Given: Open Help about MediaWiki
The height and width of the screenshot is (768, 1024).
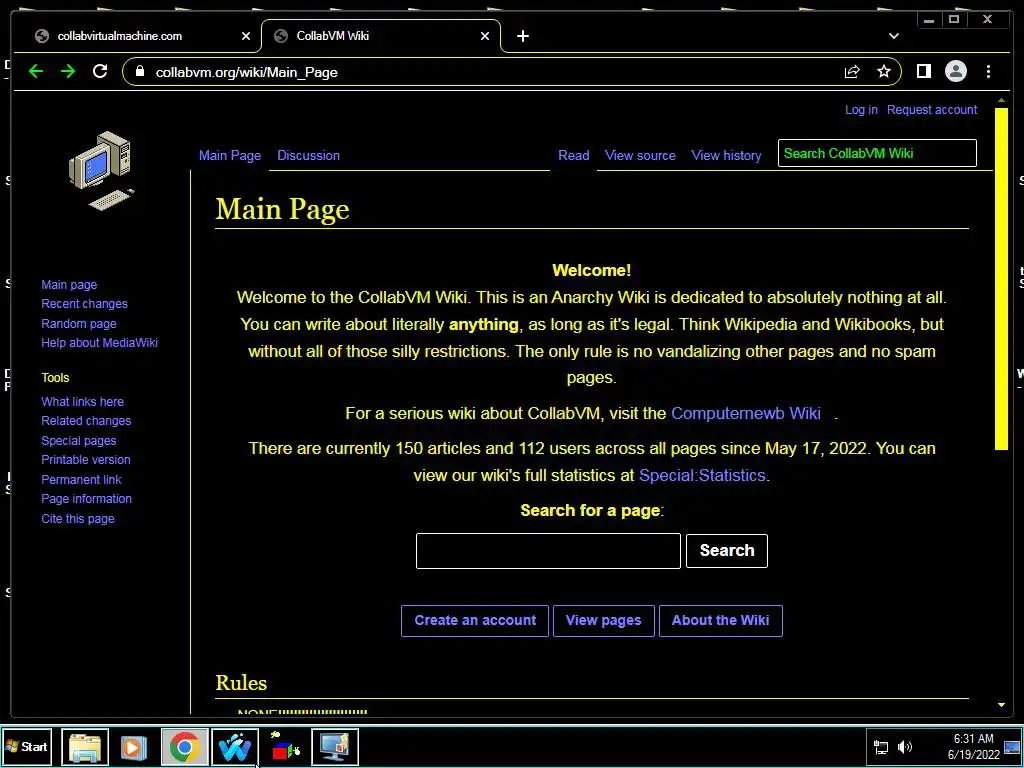Looking at the screenshot, I should 99,343.
